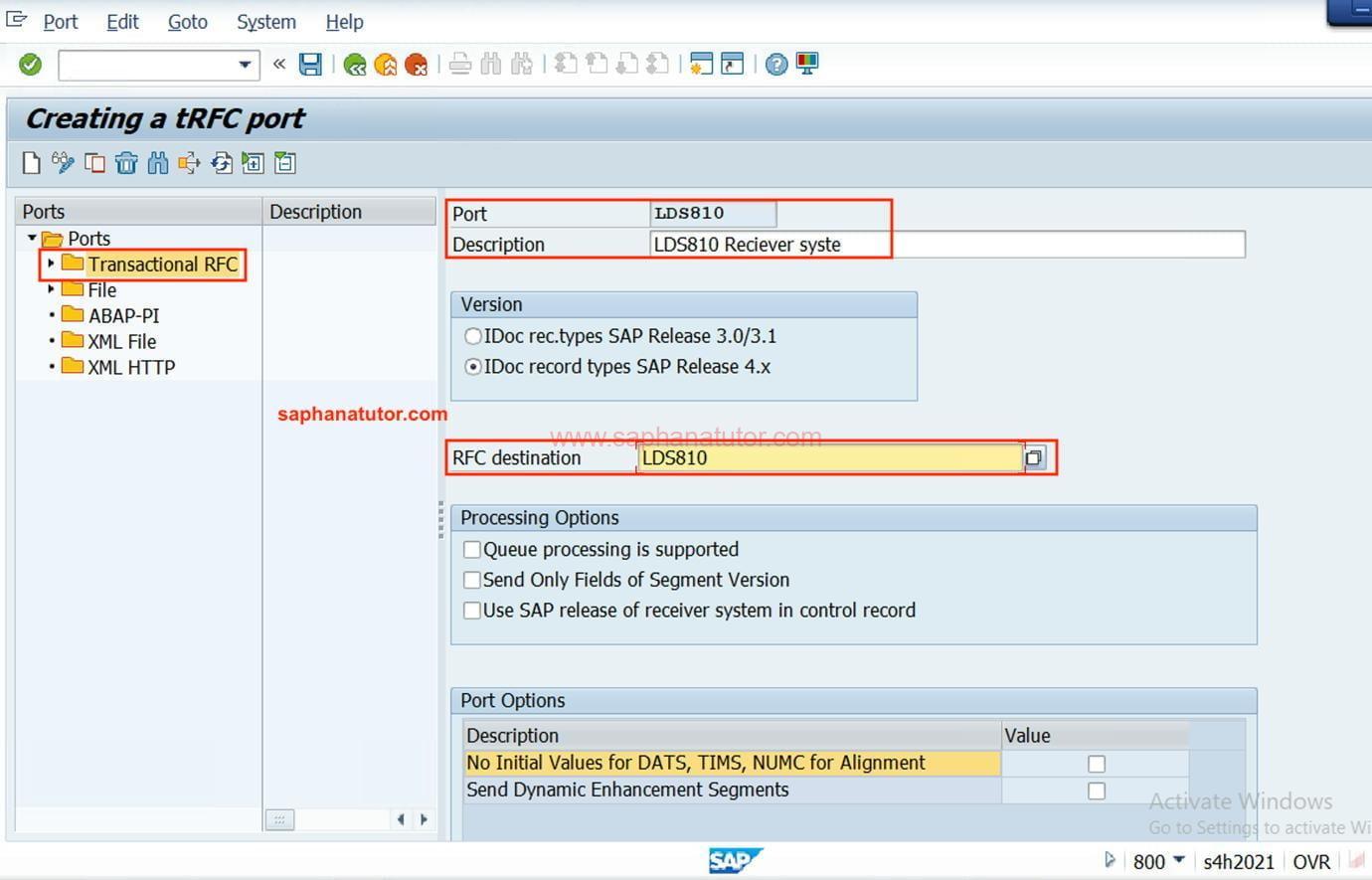Select the Transactional RFC tree node
This screenshot has height=880, width=1372.
coord(163,264)
